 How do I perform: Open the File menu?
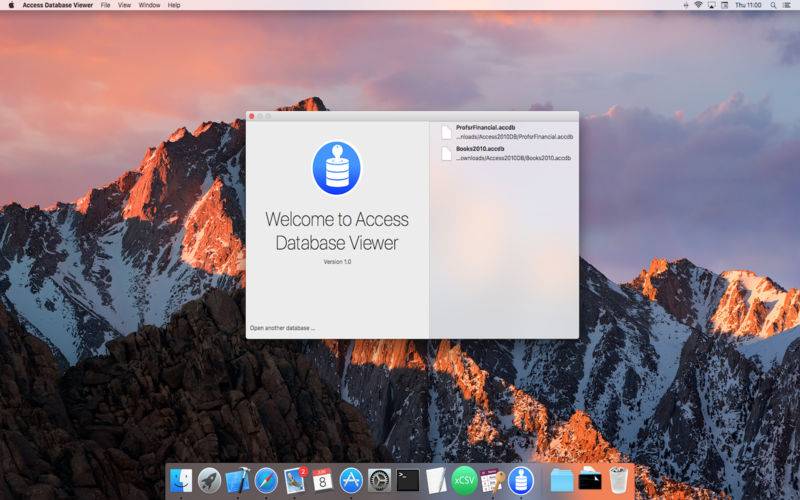tap(105, 5)
